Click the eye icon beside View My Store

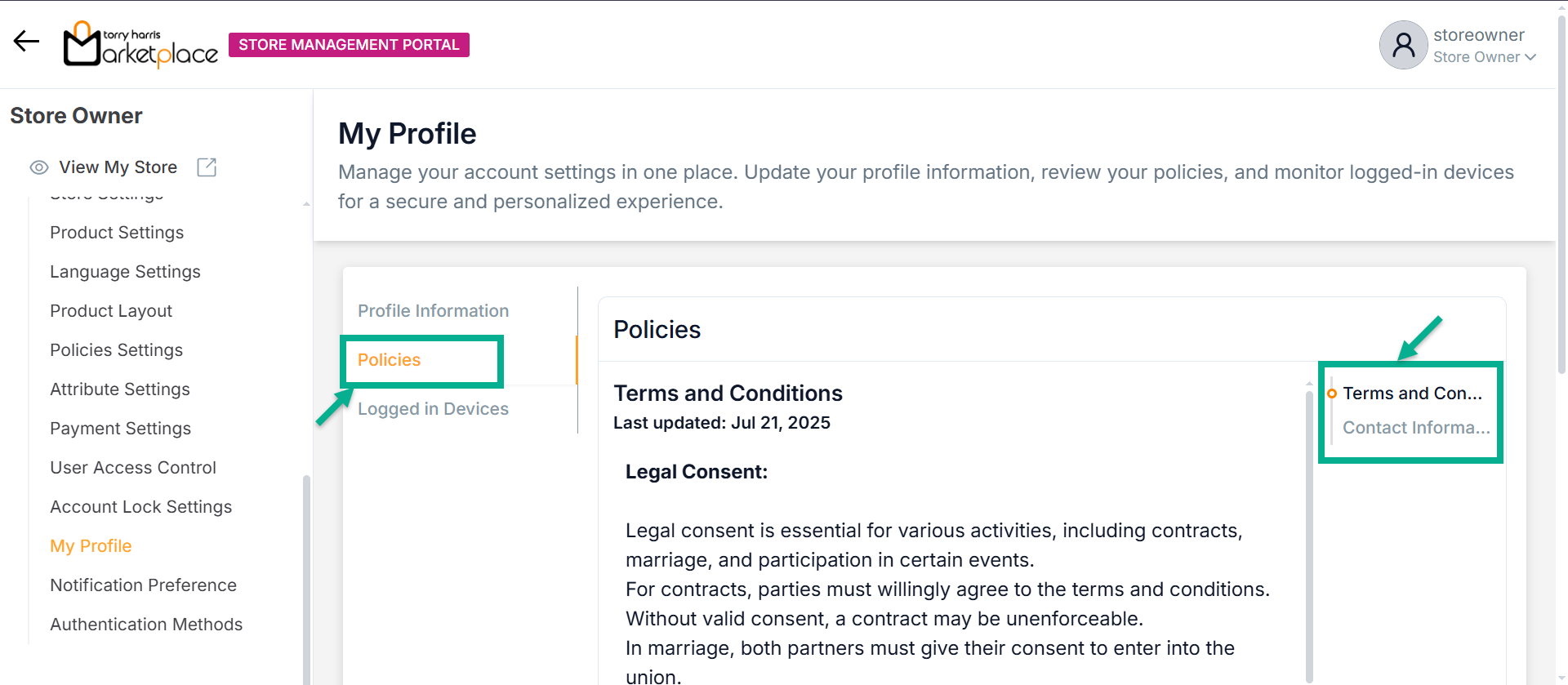point(39,167)
